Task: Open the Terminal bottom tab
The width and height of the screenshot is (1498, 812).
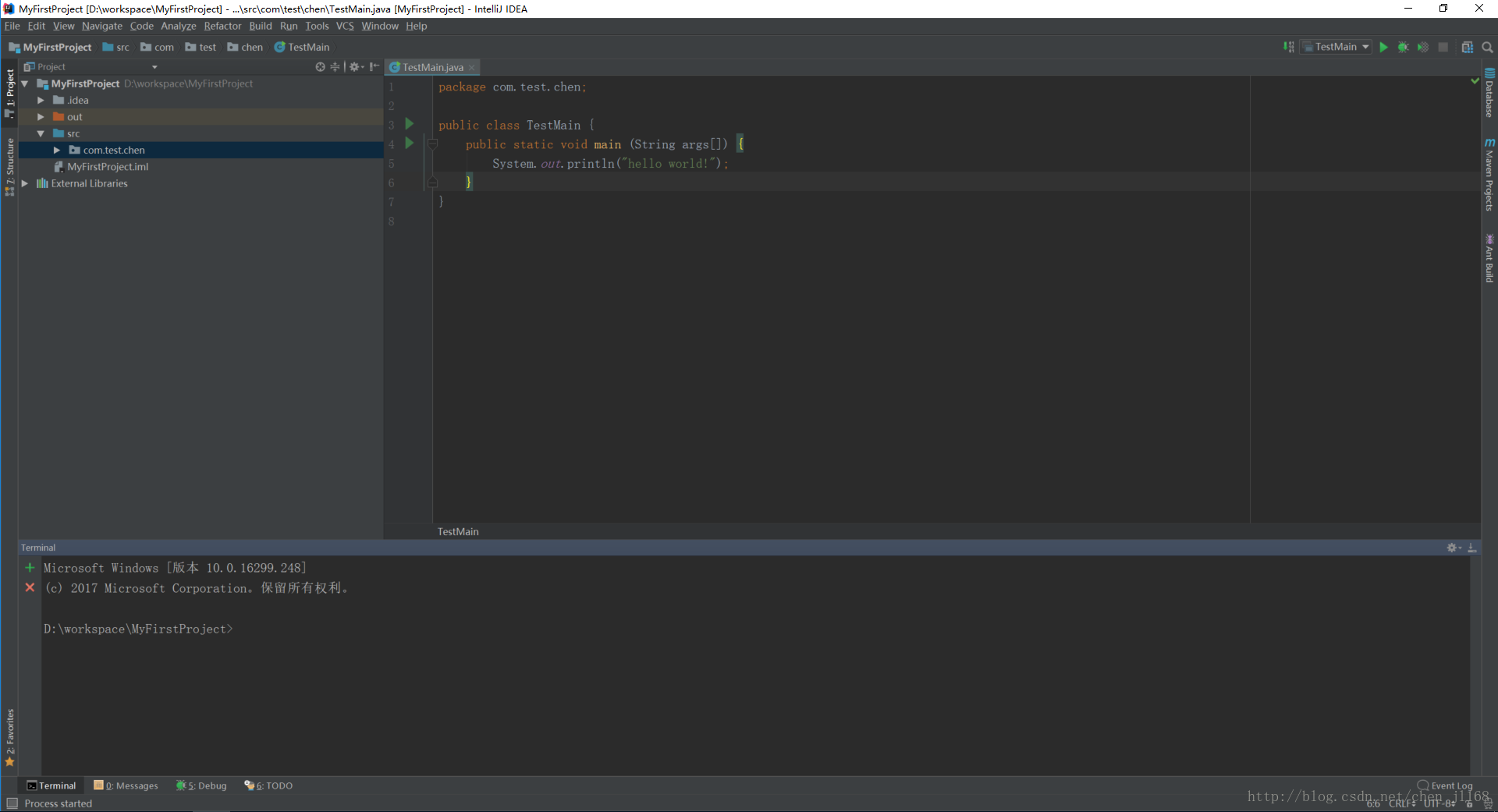Action: pyautogui.click(x=51, y=785)
